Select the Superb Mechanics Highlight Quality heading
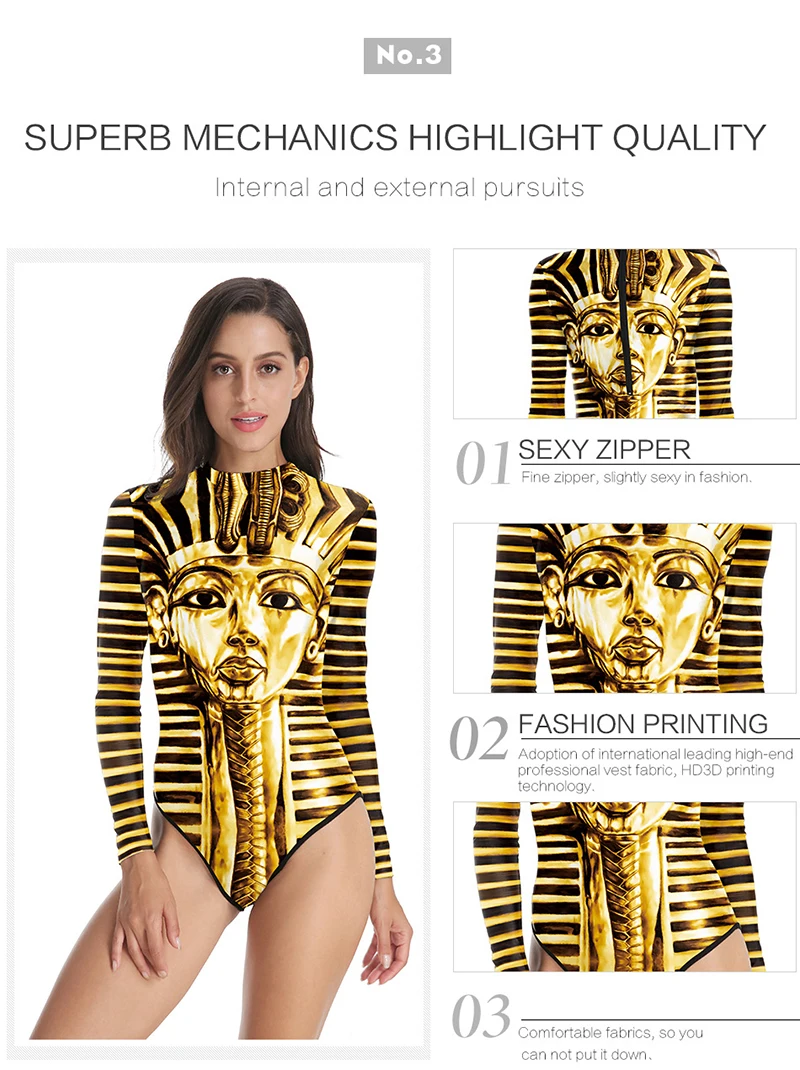 pos(395,138)
